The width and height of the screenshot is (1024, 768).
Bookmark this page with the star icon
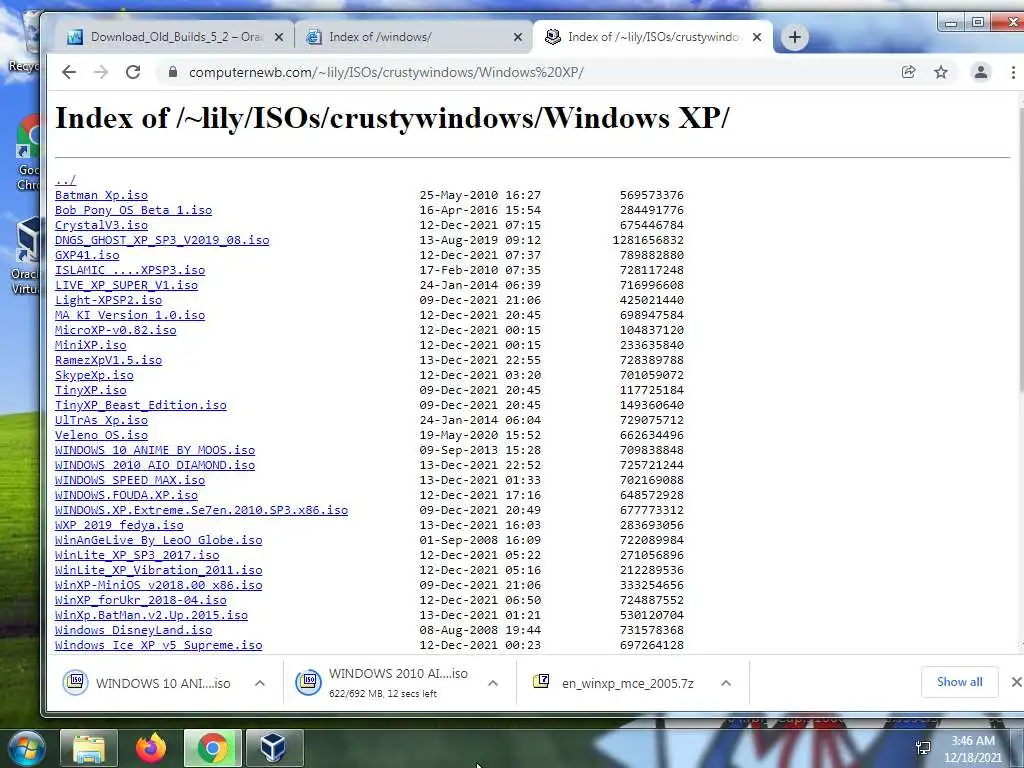coord(940,72)
